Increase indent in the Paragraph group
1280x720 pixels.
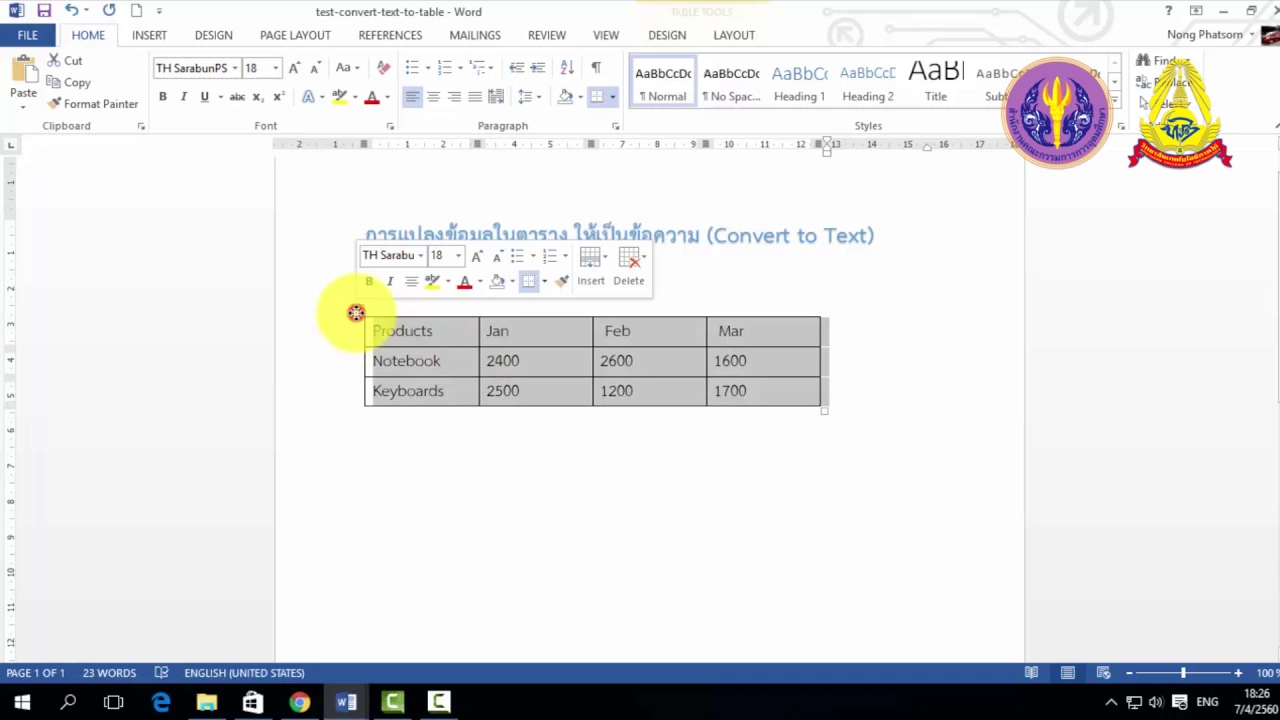click(538, 68)
